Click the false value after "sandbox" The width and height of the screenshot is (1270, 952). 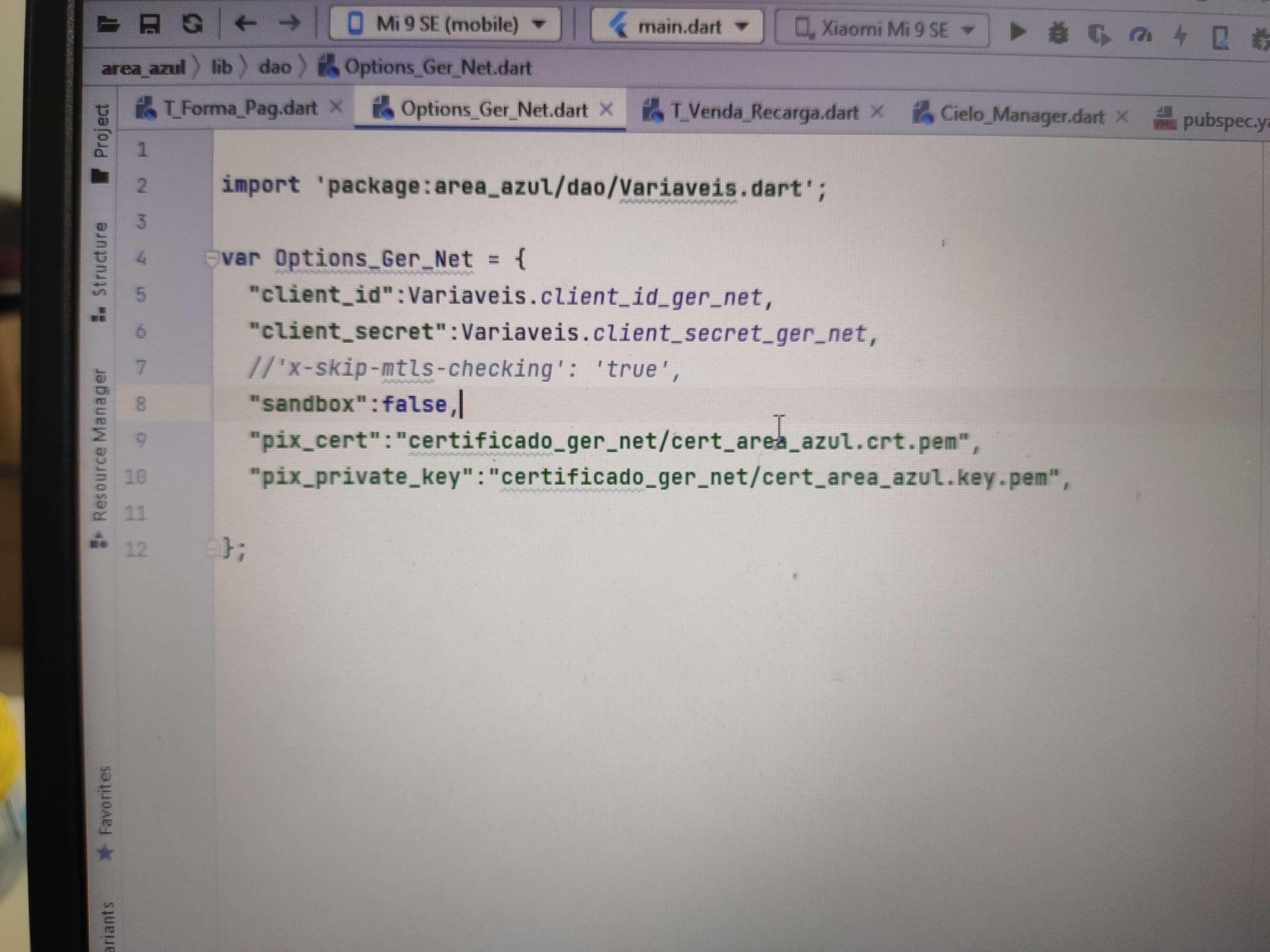414,404
